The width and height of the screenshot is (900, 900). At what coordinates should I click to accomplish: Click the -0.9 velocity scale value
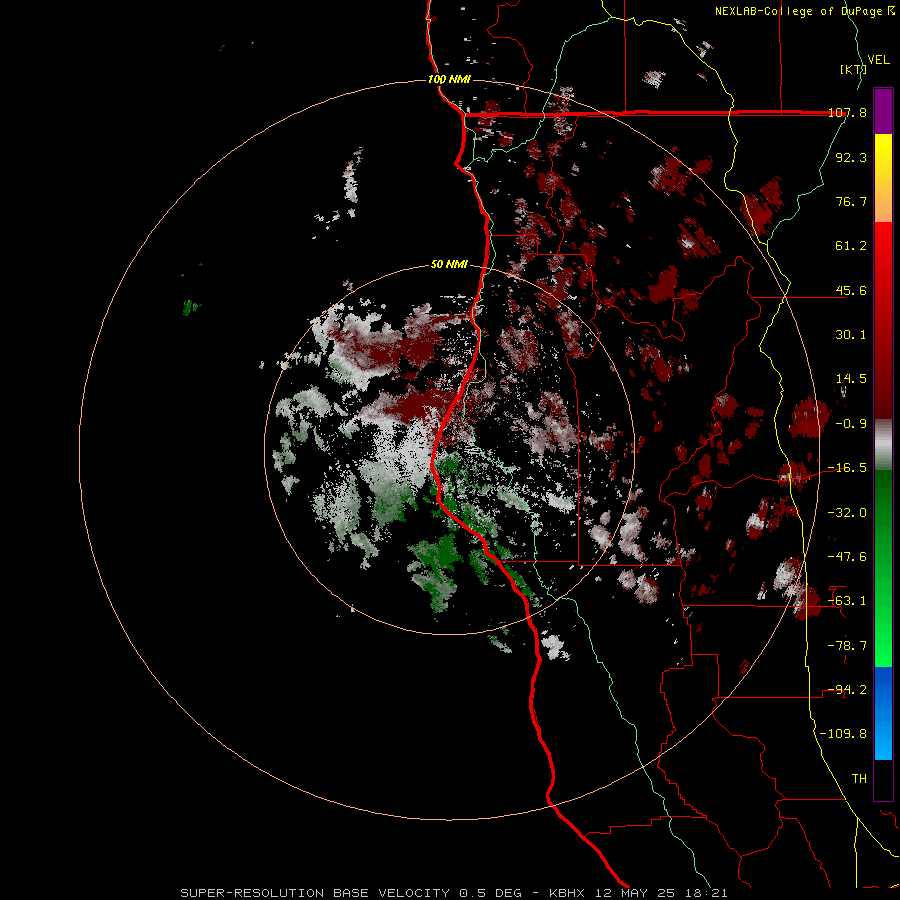point(851,424)
